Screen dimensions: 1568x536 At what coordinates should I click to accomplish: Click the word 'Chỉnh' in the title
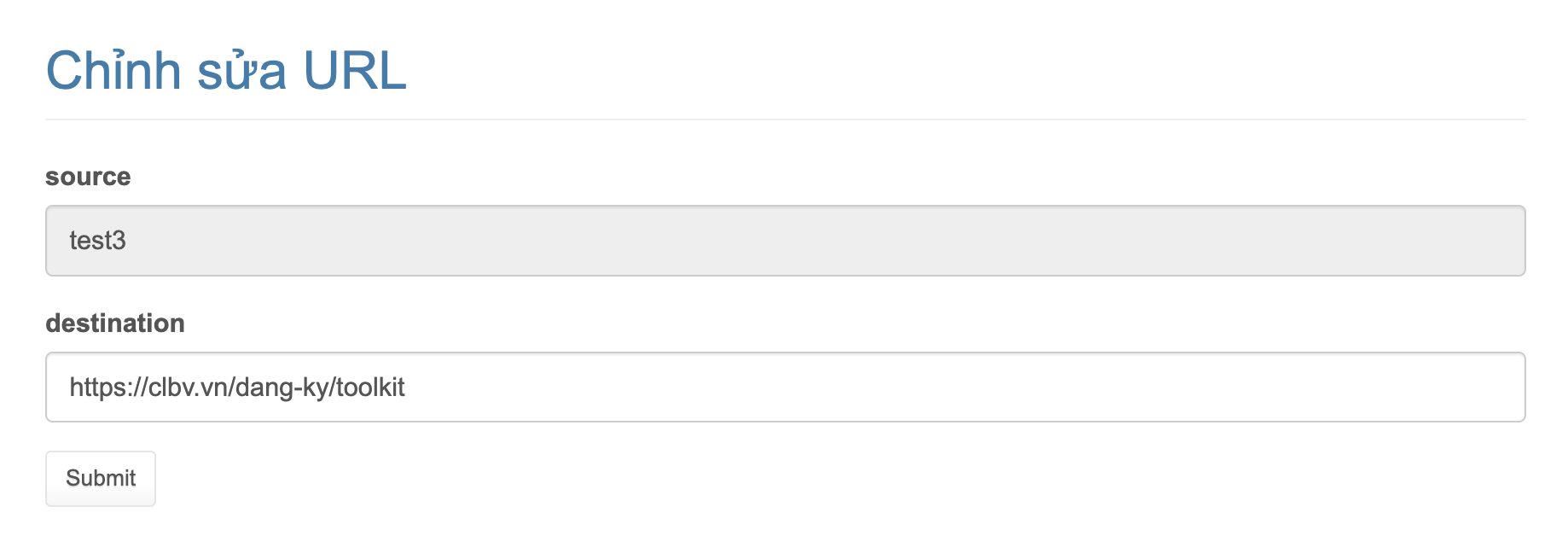pos(113,70)
